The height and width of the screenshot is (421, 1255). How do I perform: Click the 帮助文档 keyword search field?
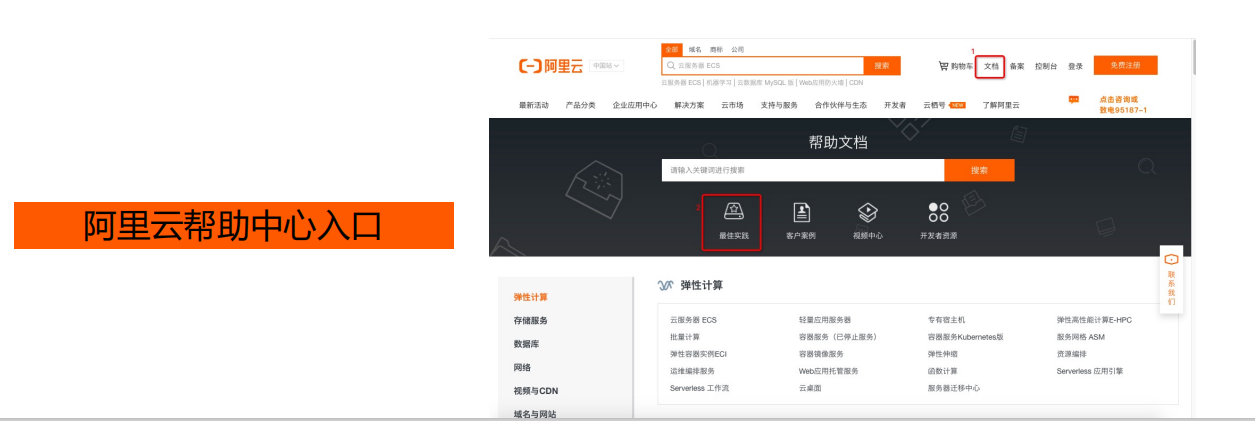[x=803, y=170]
